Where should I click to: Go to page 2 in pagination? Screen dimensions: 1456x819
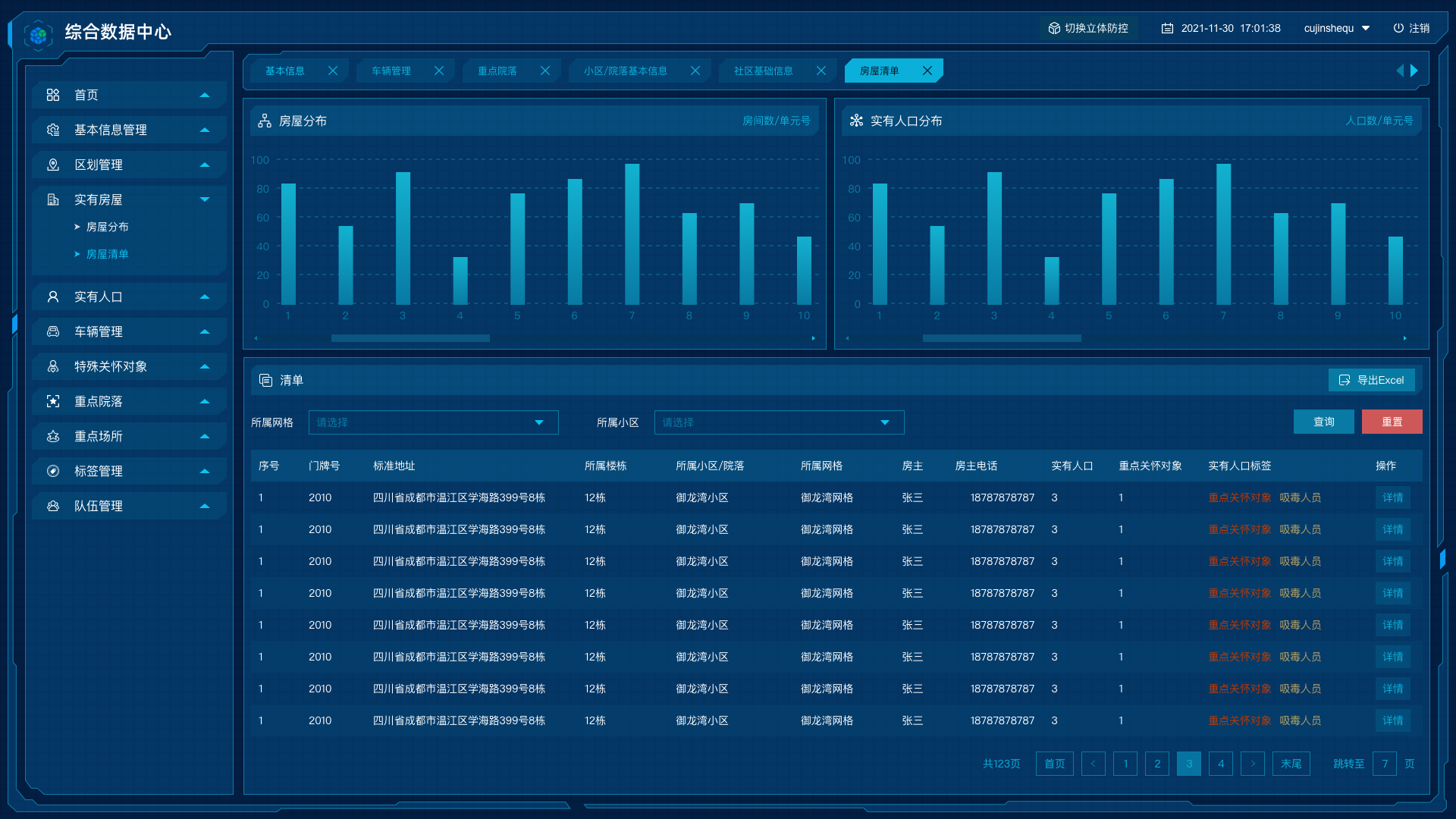[x=1157, y=764]
